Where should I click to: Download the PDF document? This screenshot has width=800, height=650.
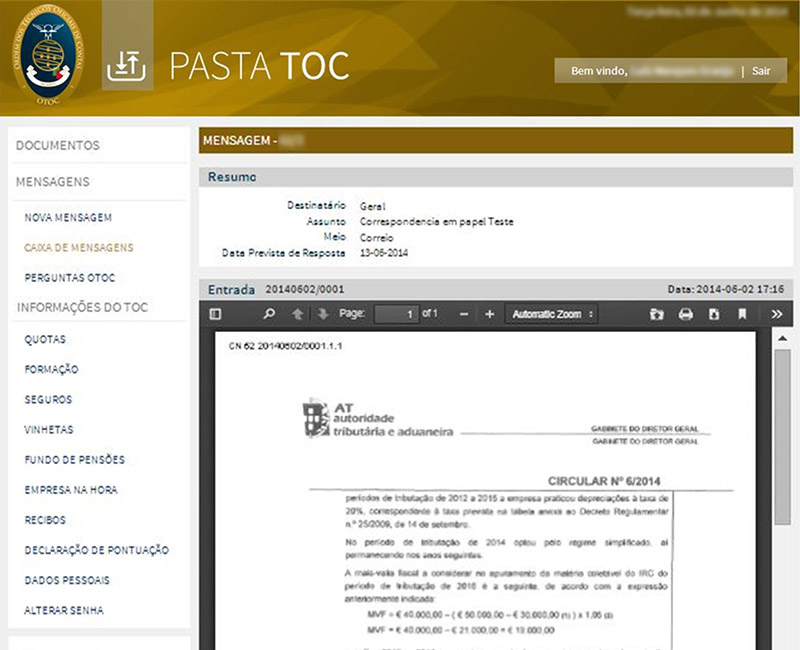point(714,314)
